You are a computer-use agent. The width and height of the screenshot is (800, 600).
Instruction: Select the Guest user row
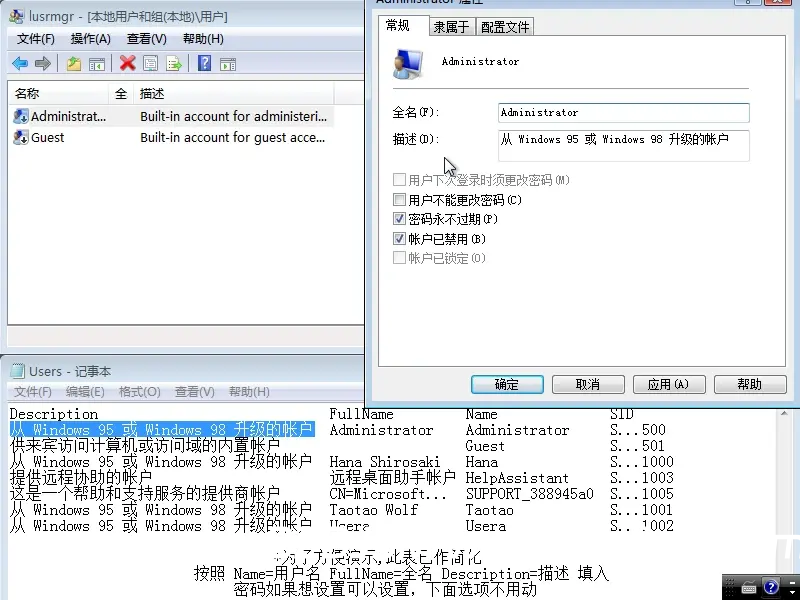(172, 137)
